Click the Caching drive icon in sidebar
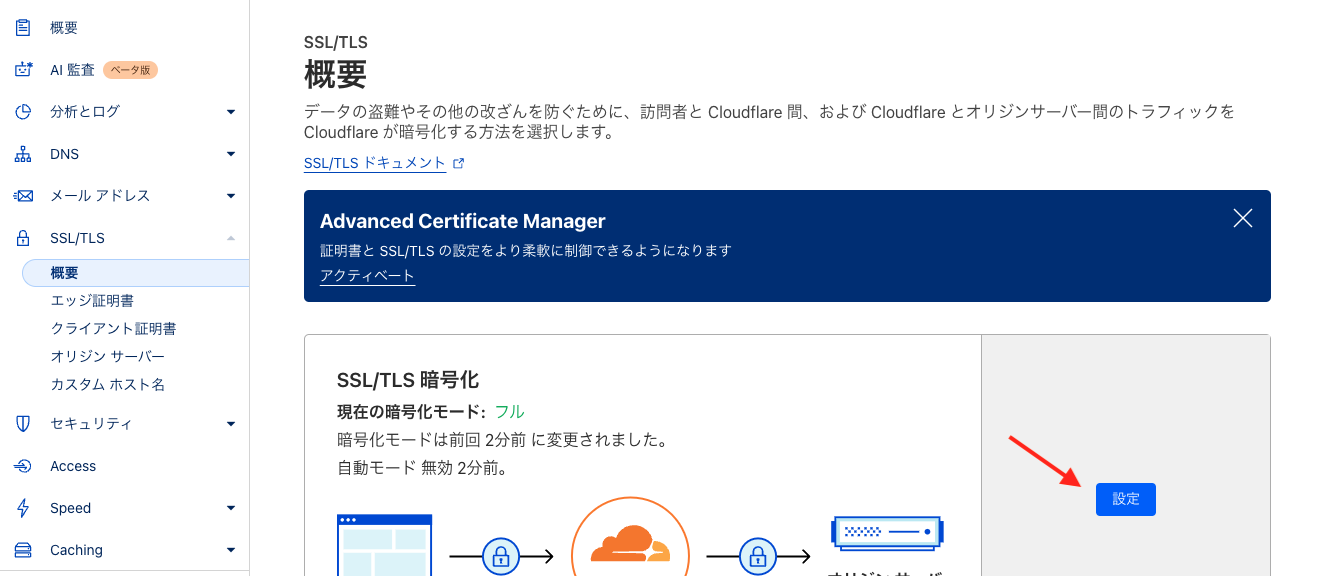1320x576 pixels. click(x=23, y=550)
